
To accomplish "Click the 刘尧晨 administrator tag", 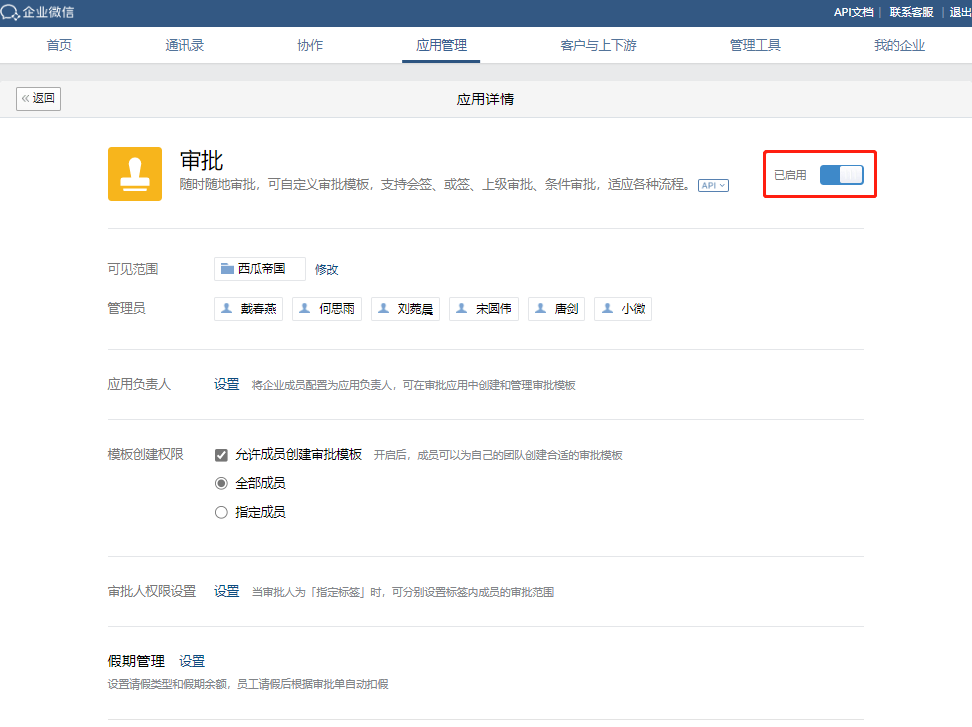I will pos(405,309).
